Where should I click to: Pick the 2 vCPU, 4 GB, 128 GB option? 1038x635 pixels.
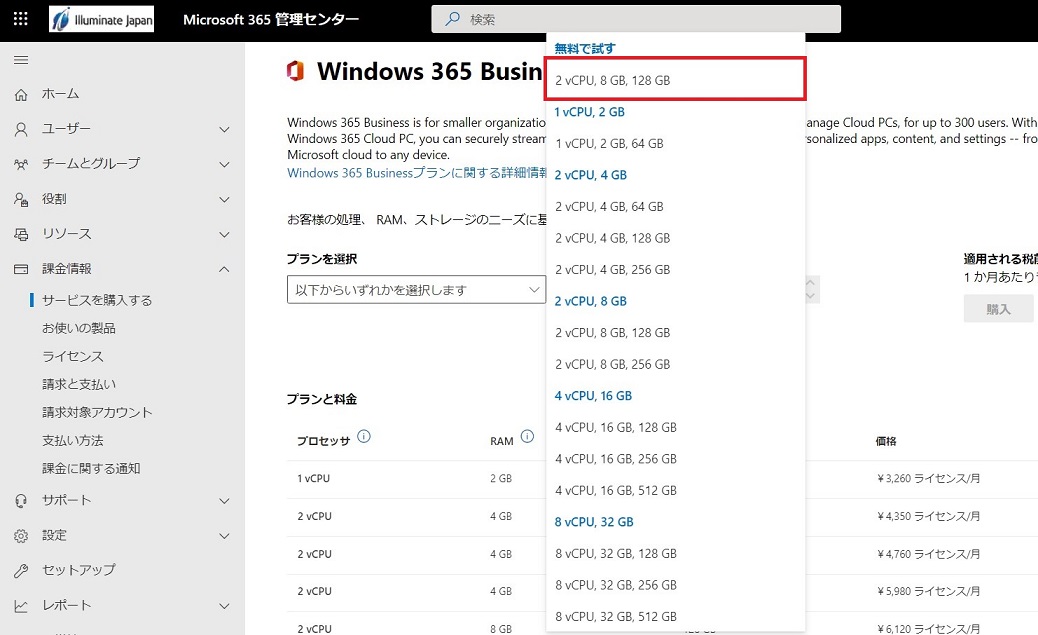[675, 238]
